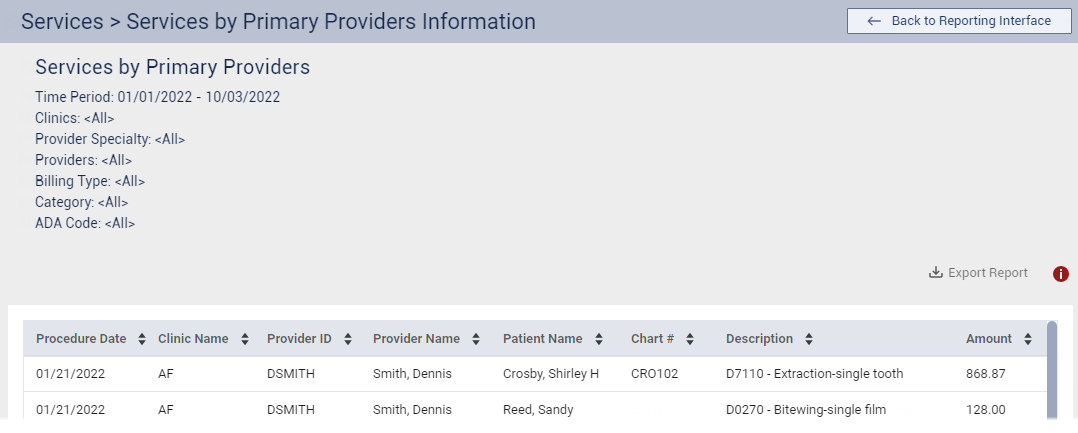Click the Procedure Date header label
The image size is (1078, 433).
click(x=81, y=339)
